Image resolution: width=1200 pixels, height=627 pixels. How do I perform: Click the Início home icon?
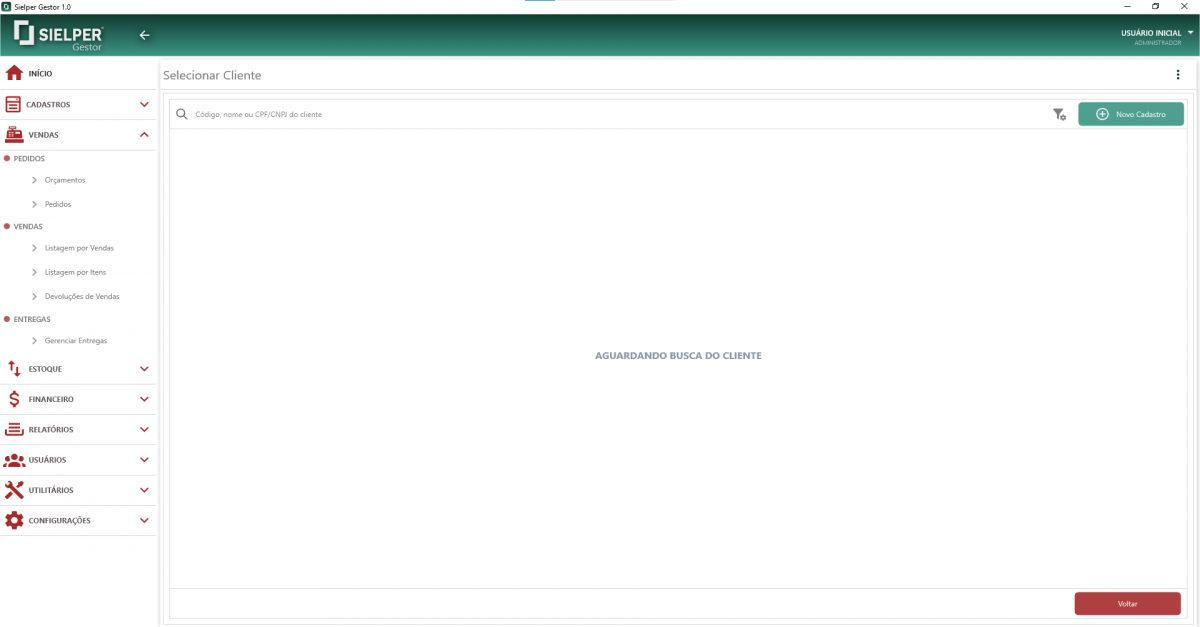point(14,73)
